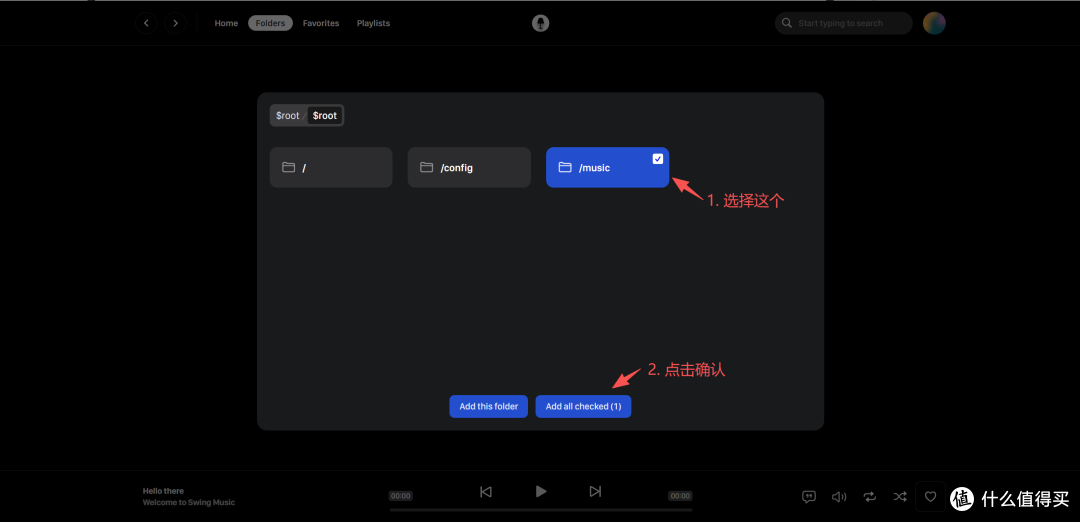Click the root '/' folder icon

coord(288,167)
